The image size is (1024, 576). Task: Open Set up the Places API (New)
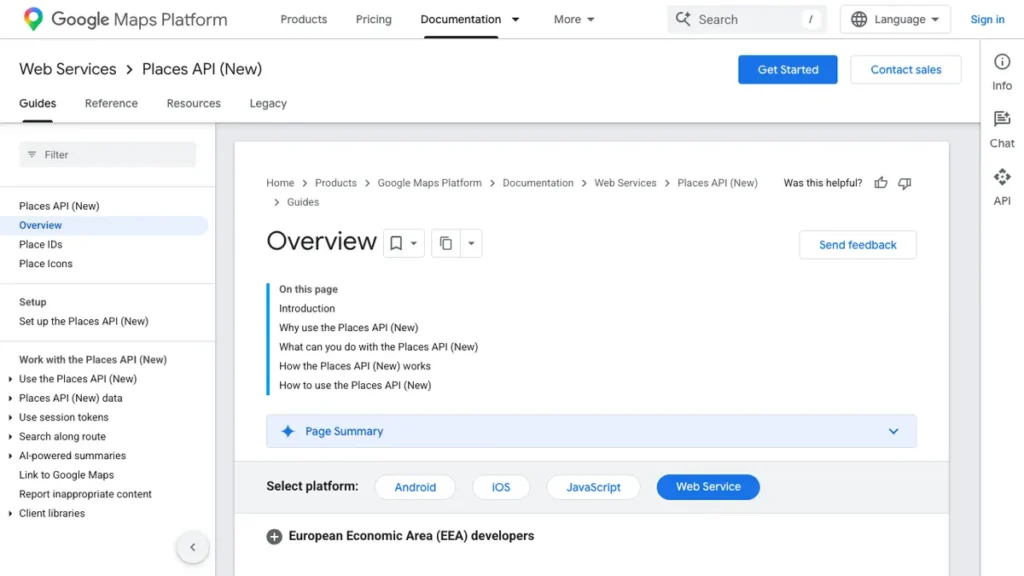84,321
